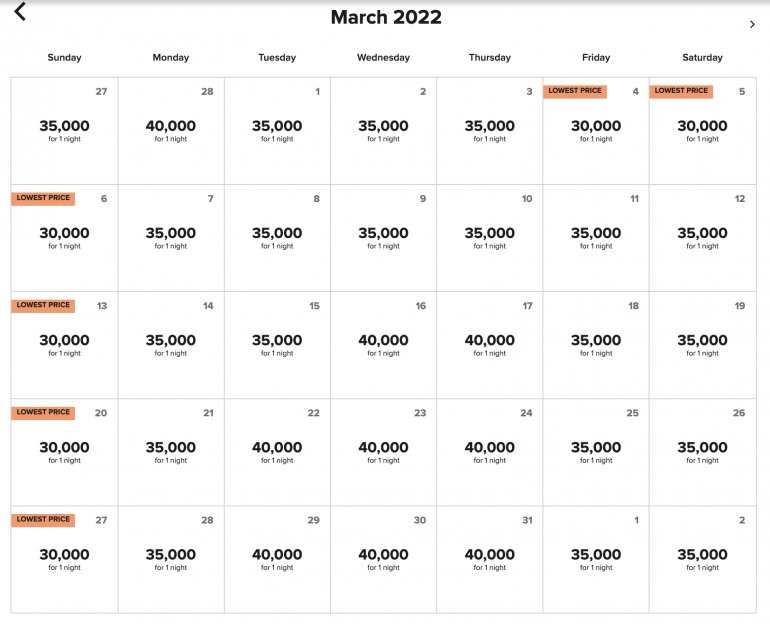Pick Monday March 14 cell
Viewport: 770px width, 624px height.
171,345
